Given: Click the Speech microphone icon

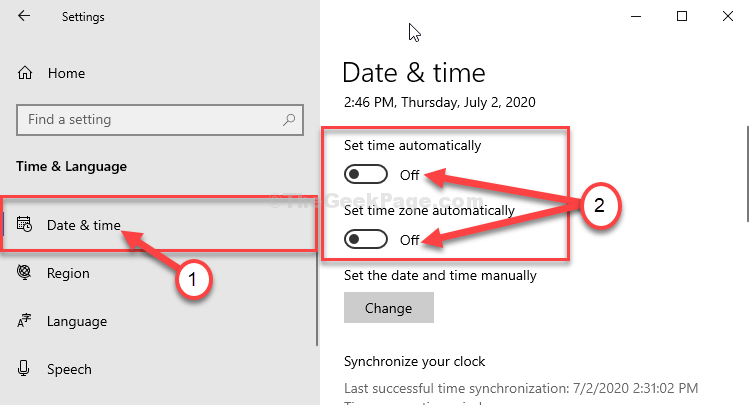Looking at the screenshot, I should point(23,368).
